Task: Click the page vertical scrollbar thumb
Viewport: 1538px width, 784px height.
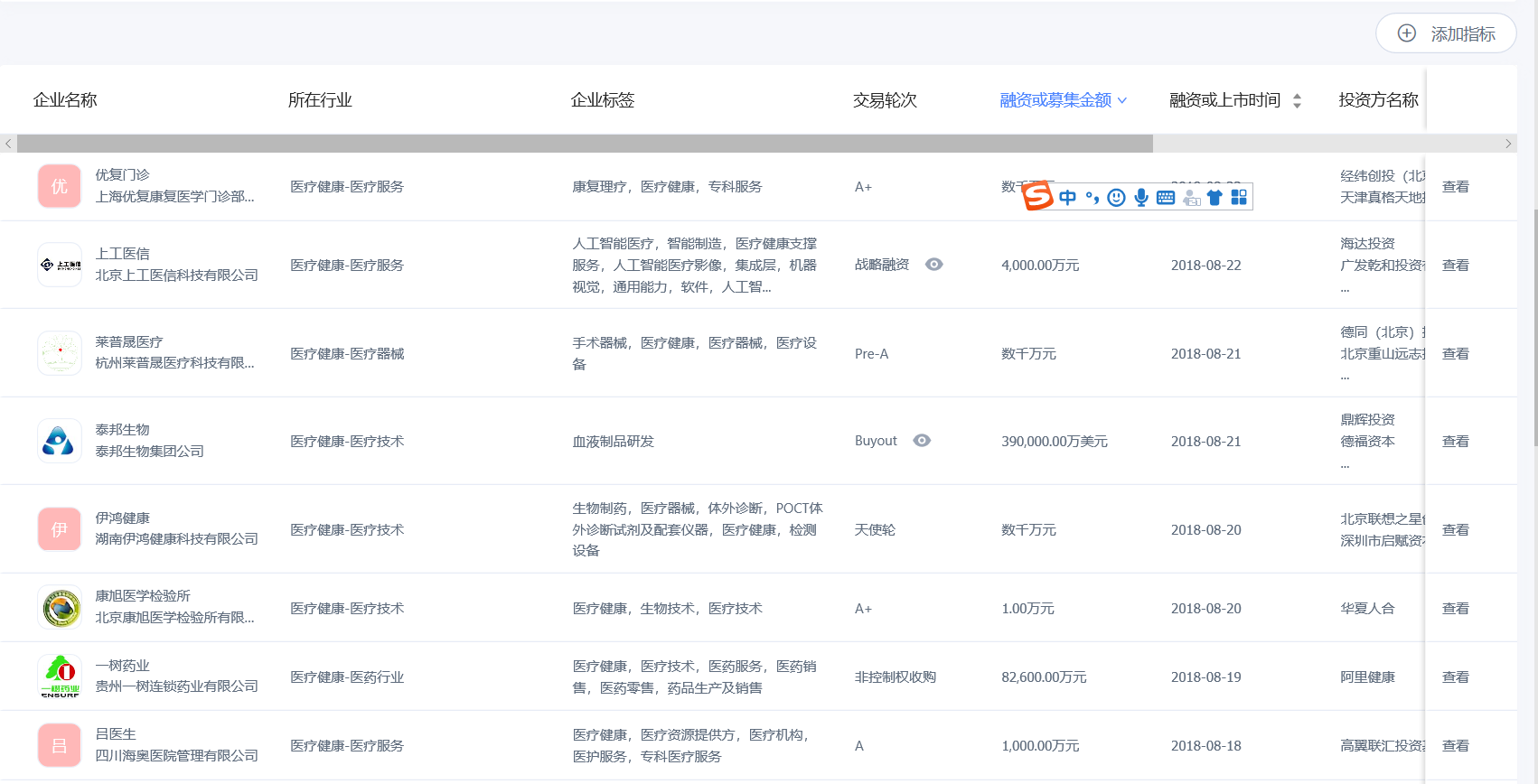Action: click(1535, 327)
